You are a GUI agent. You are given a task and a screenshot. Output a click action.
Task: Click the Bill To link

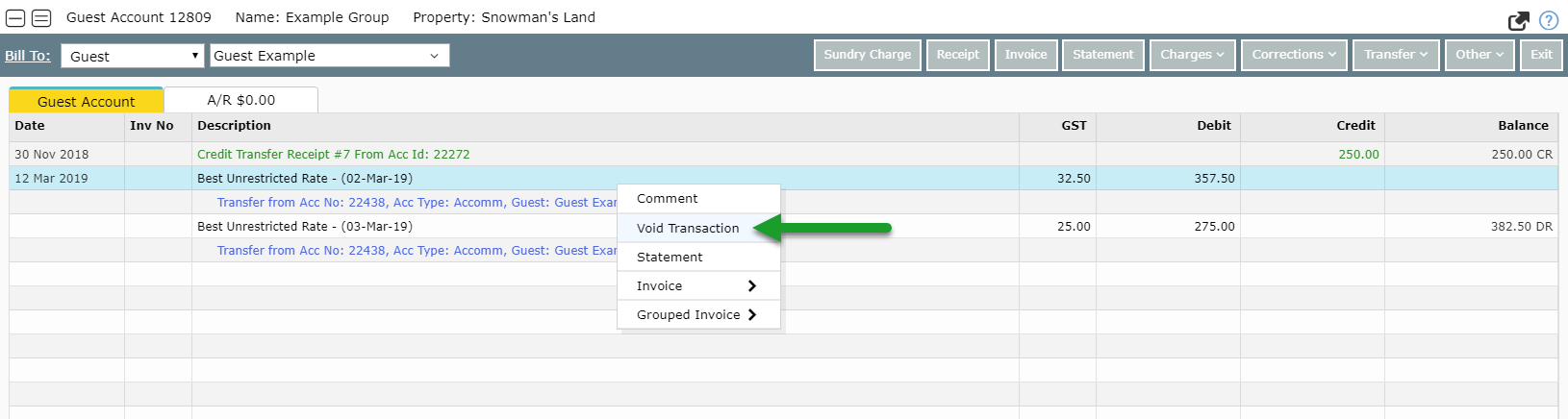[28, 56]
